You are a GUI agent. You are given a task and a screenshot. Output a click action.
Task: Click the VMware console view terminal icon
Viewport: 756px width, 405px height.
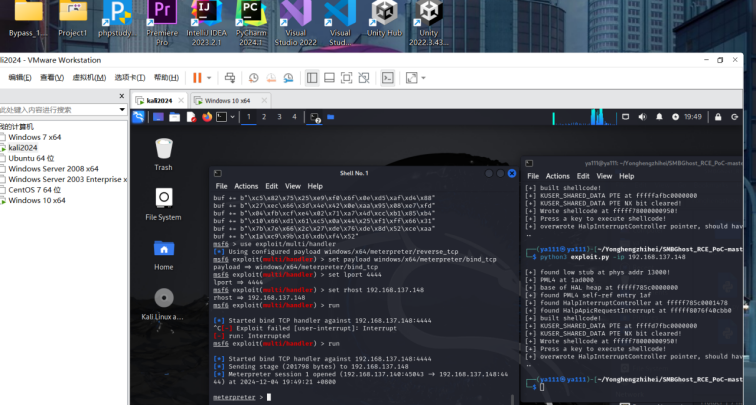coord(388,77)
